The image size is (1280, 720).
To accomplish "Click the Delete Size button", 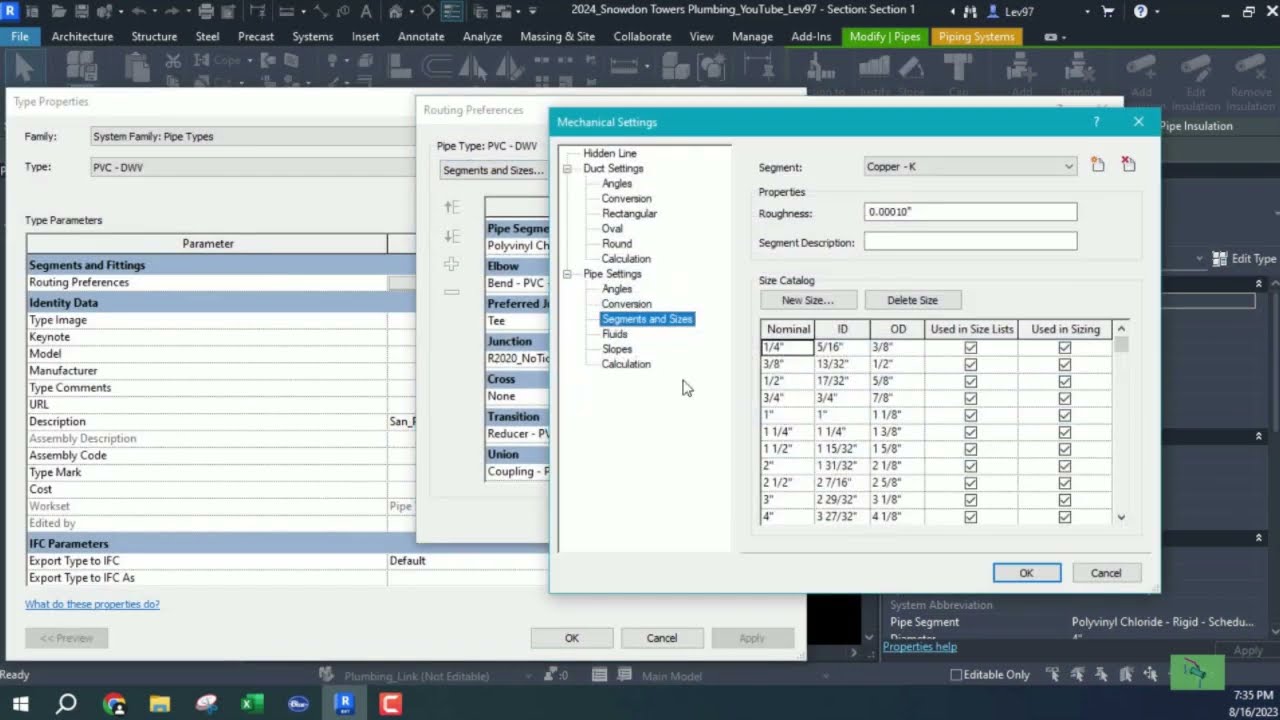I will coord(912,300).
